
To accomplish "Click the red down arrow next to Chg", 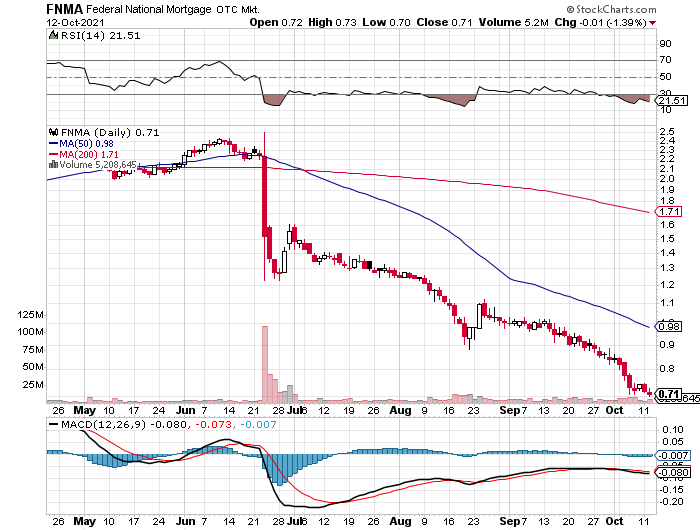I will 653,23.
